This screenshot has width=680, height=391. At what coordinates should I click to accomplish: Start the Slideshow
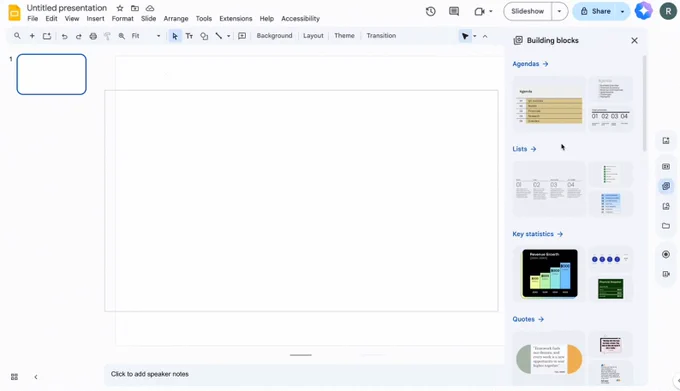527,11
